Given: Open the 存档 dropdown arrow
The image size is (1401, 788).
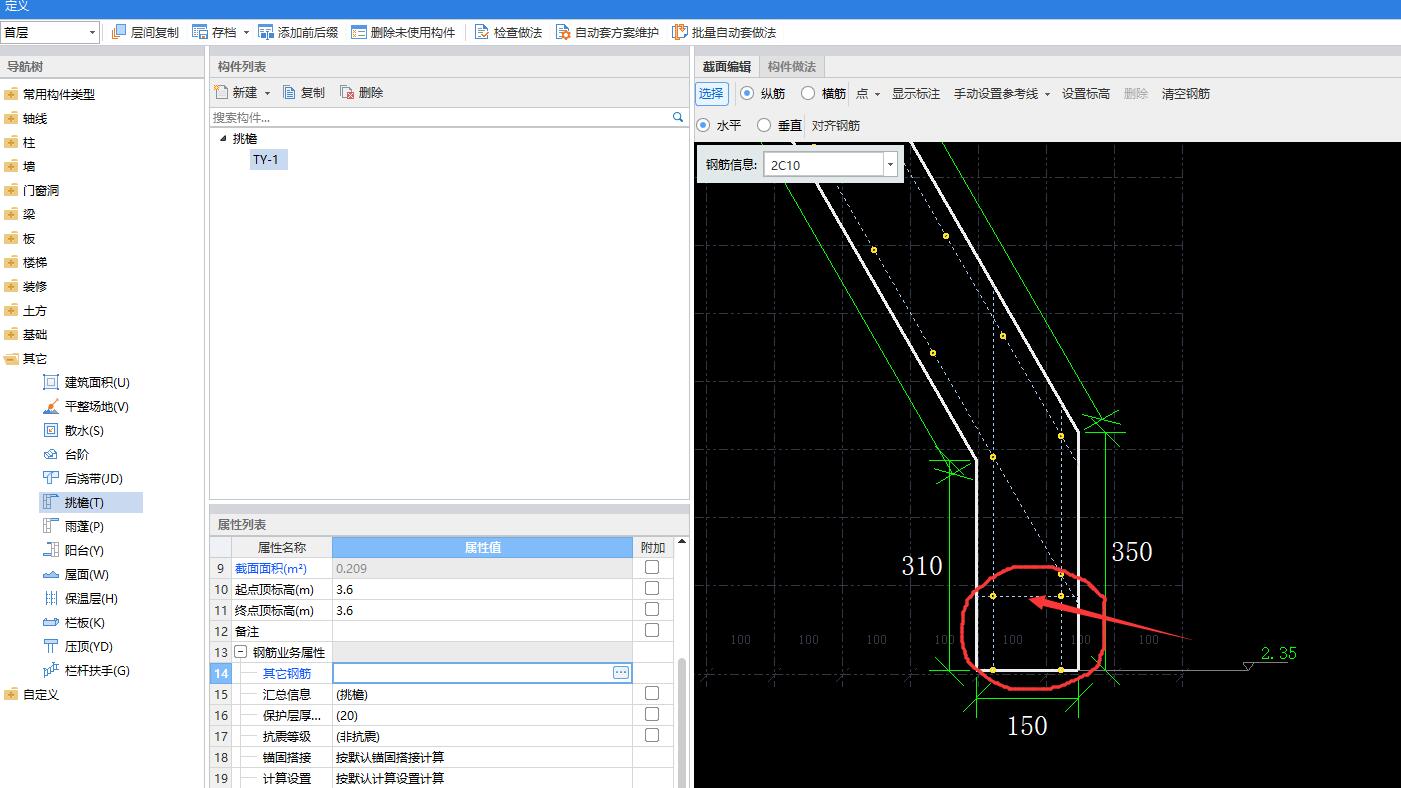Looking at the screenshot, I should [246, 33].
